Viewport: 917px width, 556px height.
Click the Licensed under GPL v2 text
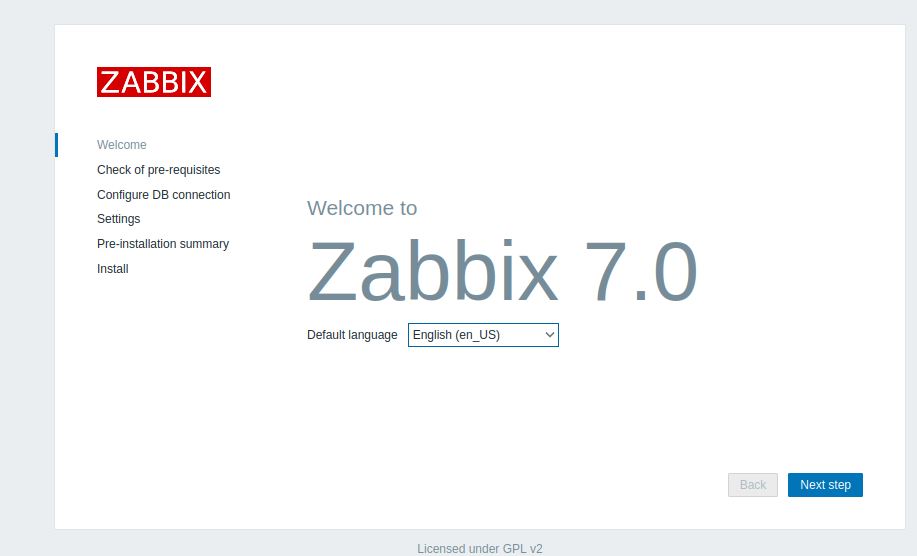pyautogui.click(x=480, y=548)
